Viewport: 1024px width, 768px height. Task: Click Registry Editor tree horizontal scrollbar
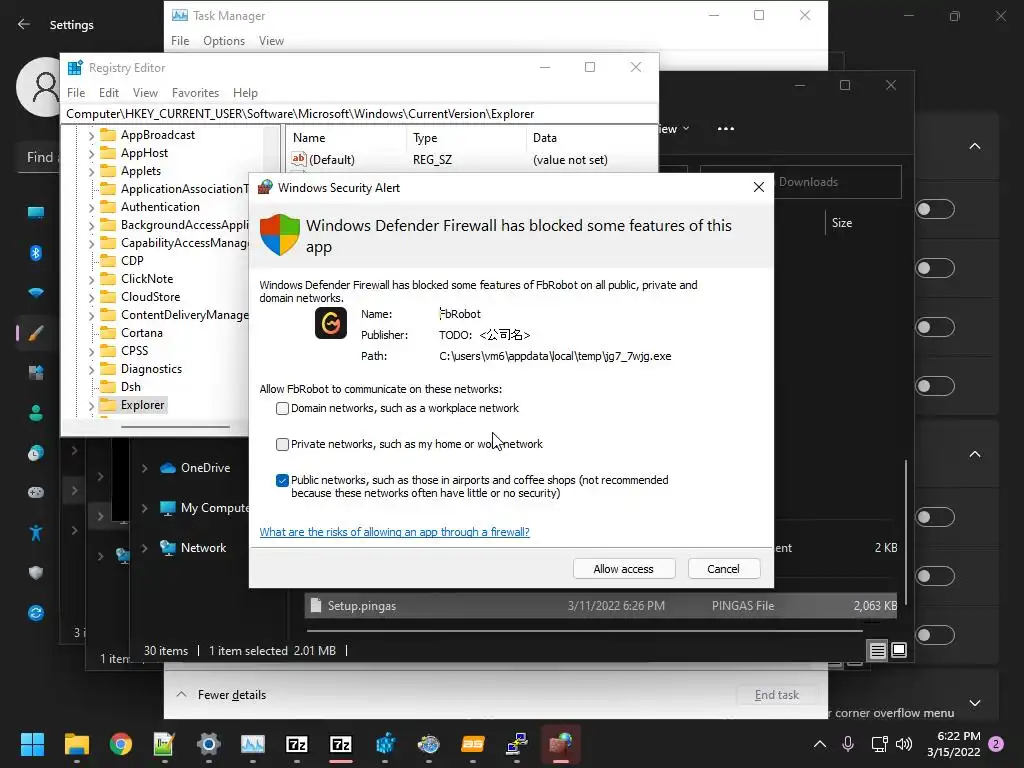[175, 427]
